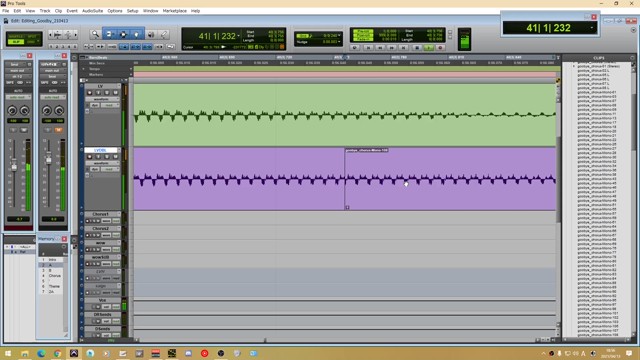This screenshot has width=640, height=360.
Task: Open the LVDBL automation mode read dropdown
Action: (110, 169)
